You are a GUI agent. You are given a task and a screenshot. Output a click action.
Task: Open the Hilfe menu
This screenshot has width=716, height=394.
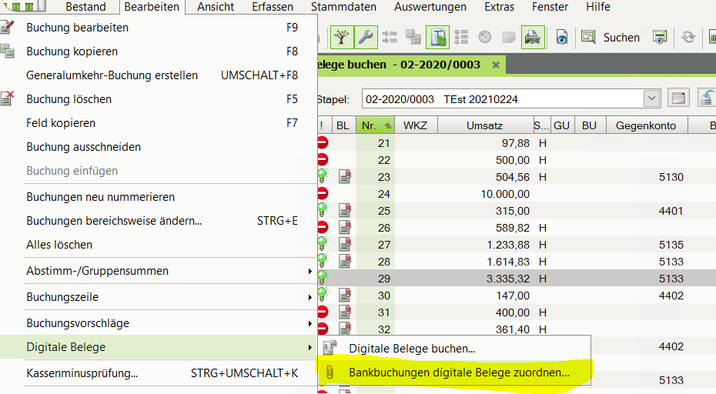[x=598, y=7]
